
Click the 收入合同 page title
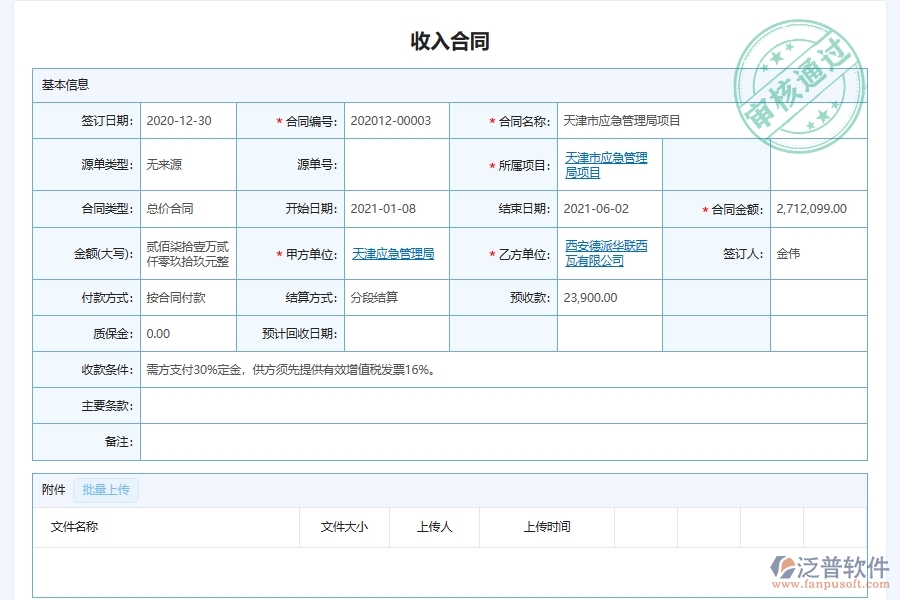tap(450, 40)
